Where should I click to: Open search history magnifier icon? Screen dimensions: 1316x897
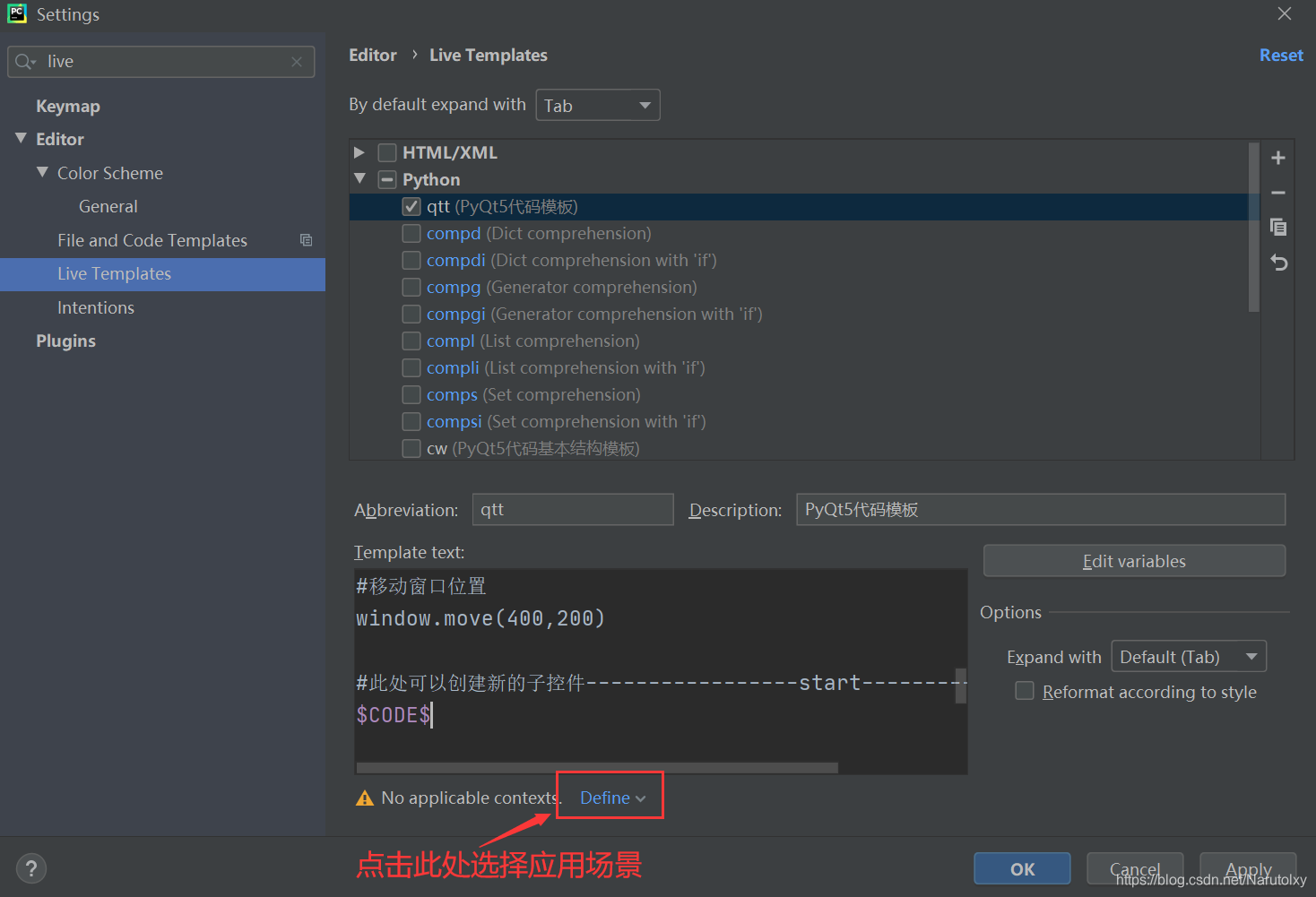pyautogui.click(x=25, y=62)
